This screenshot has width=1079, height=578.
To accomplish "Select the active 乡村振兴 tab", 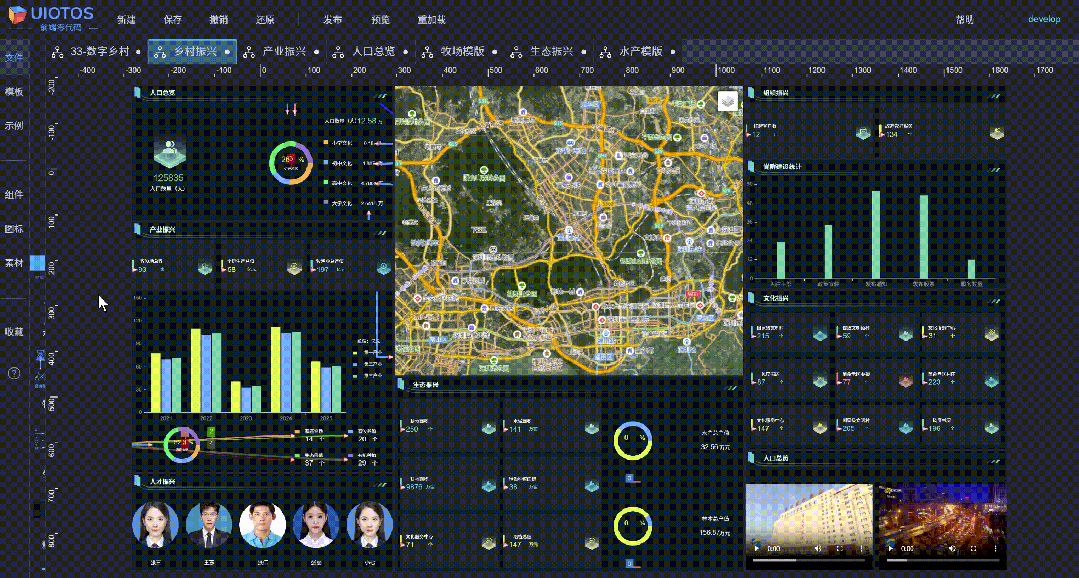I will click(x=193, y=52).
